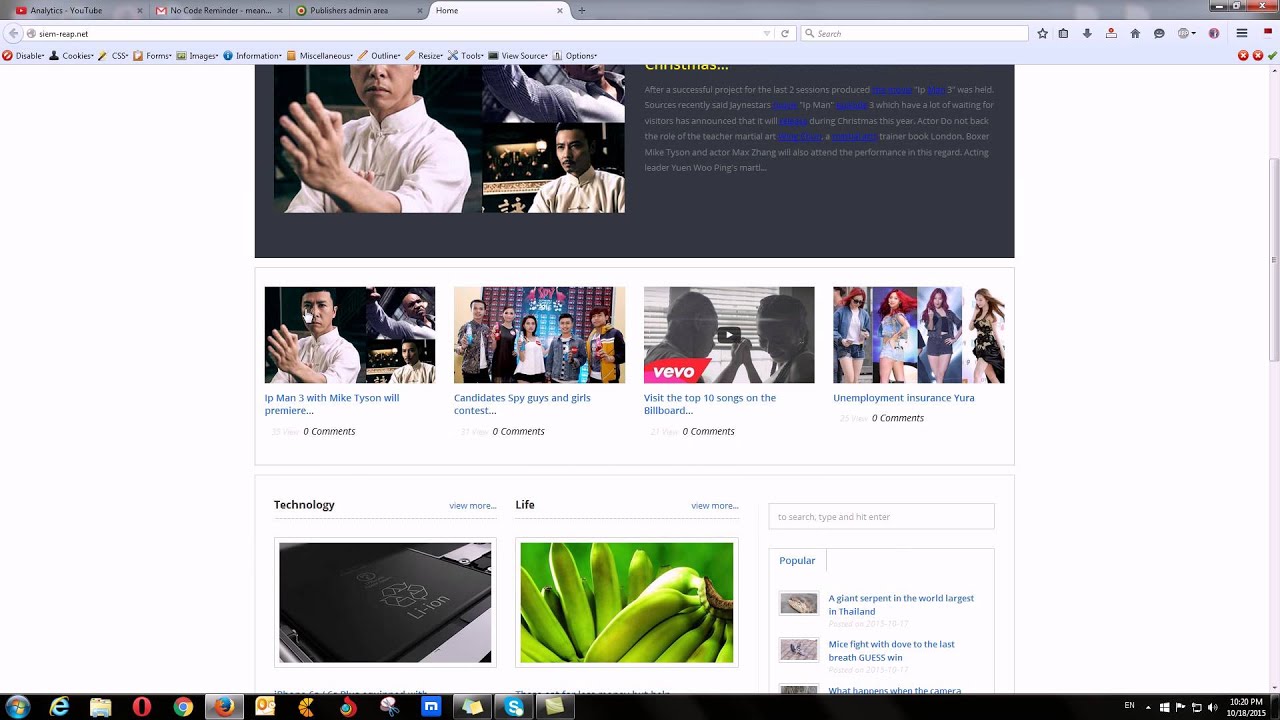This screenshot has width=1280, height=720.
Task: Open giant serpent in Thailand article
Action: [x=901, y=605]
